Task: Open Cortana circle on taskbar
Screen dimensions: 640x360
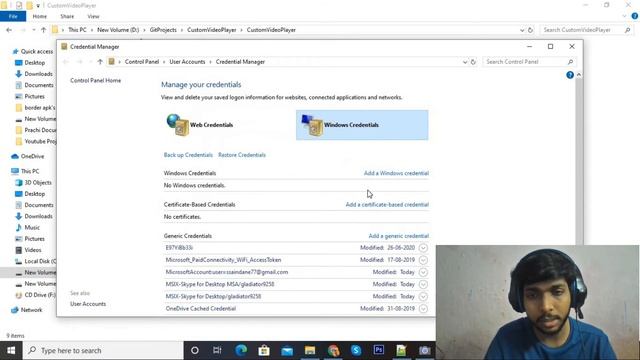Action: click(x=195, y=350)
